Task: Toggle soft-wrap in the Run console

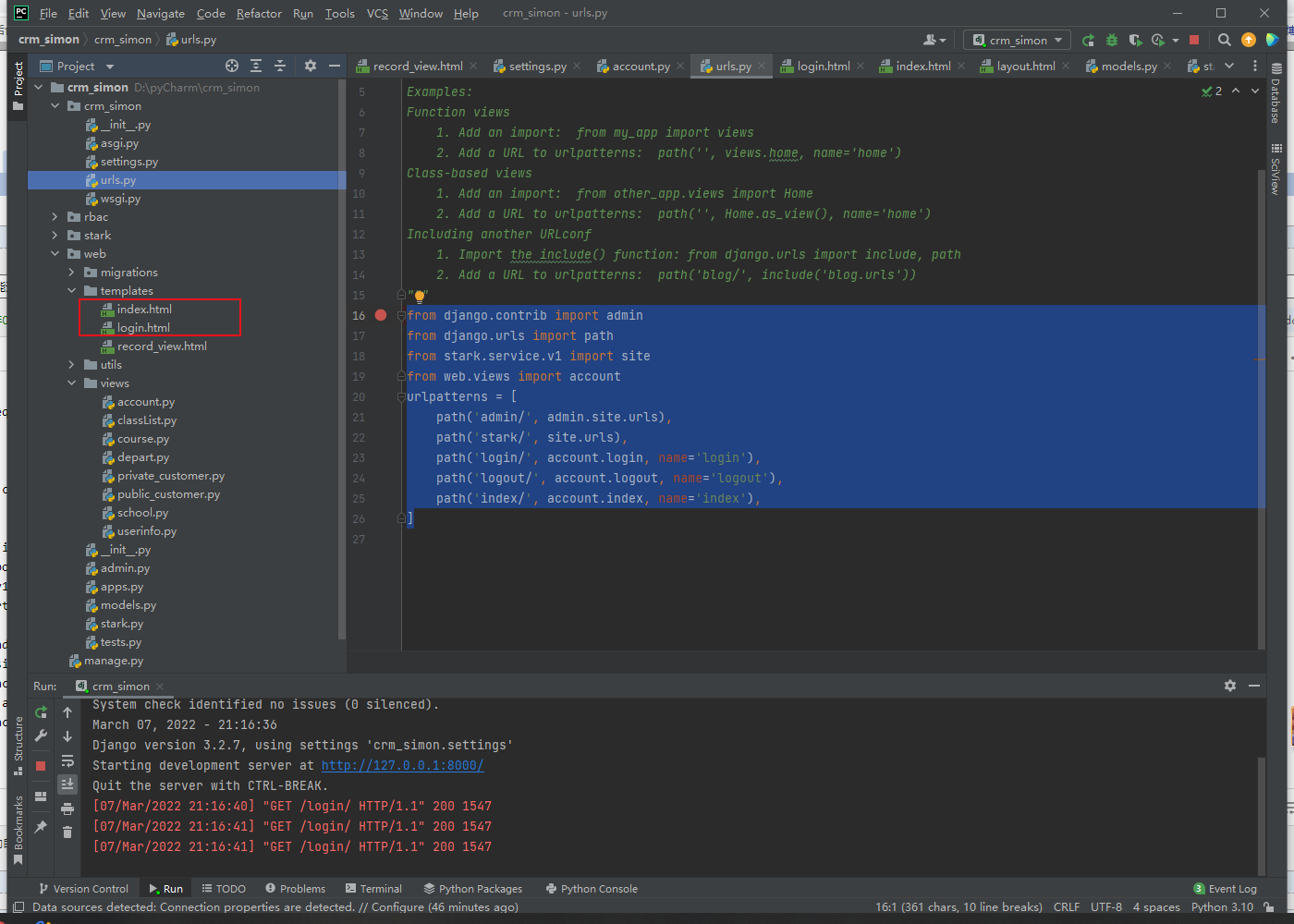Action: (67, 760)
